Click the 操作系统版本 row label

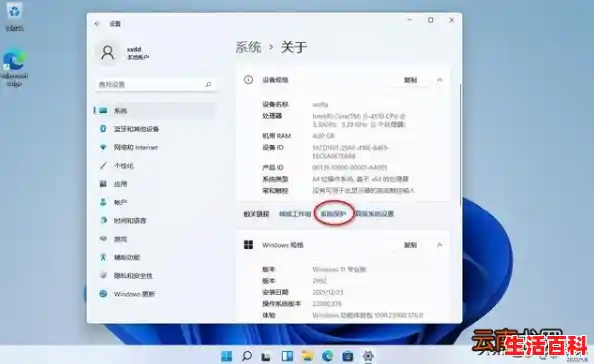point(282,304)
